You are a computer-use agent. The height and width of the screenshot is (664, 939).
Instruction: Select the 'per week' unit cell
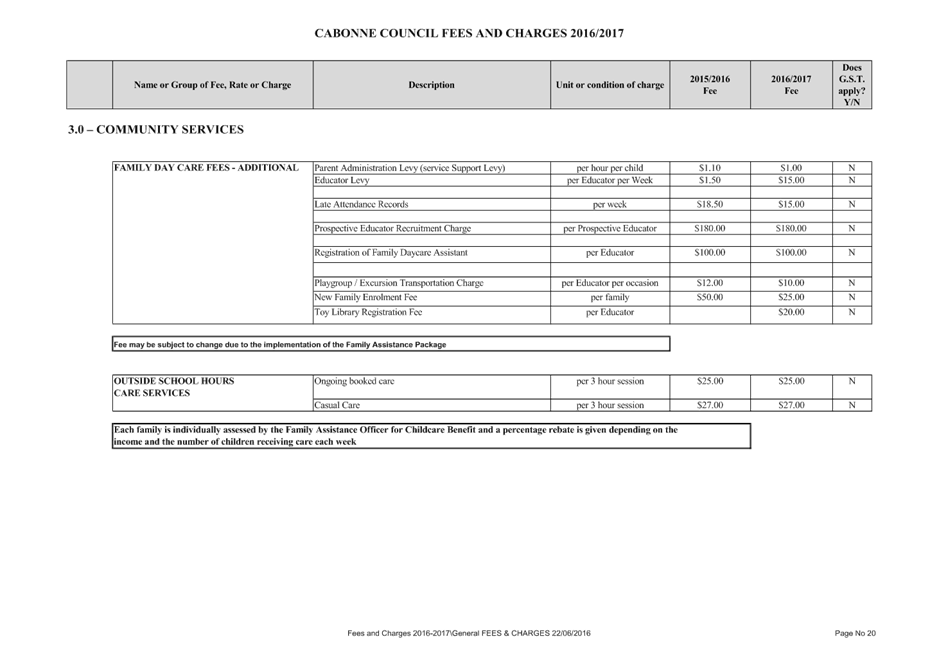tap(610, 204)
